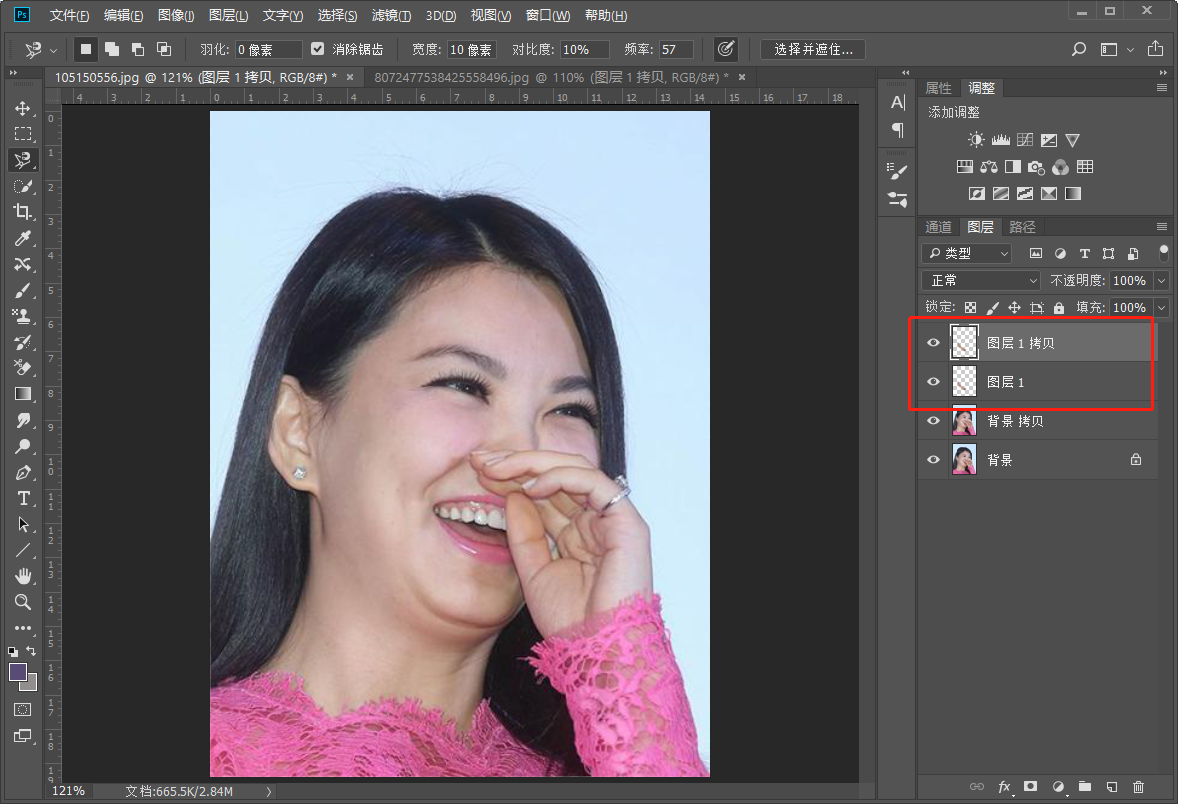Screen dimensions: 1178x804
Task: Expand the 不透明度 opacity dropdown
Action: (1161, 281)
